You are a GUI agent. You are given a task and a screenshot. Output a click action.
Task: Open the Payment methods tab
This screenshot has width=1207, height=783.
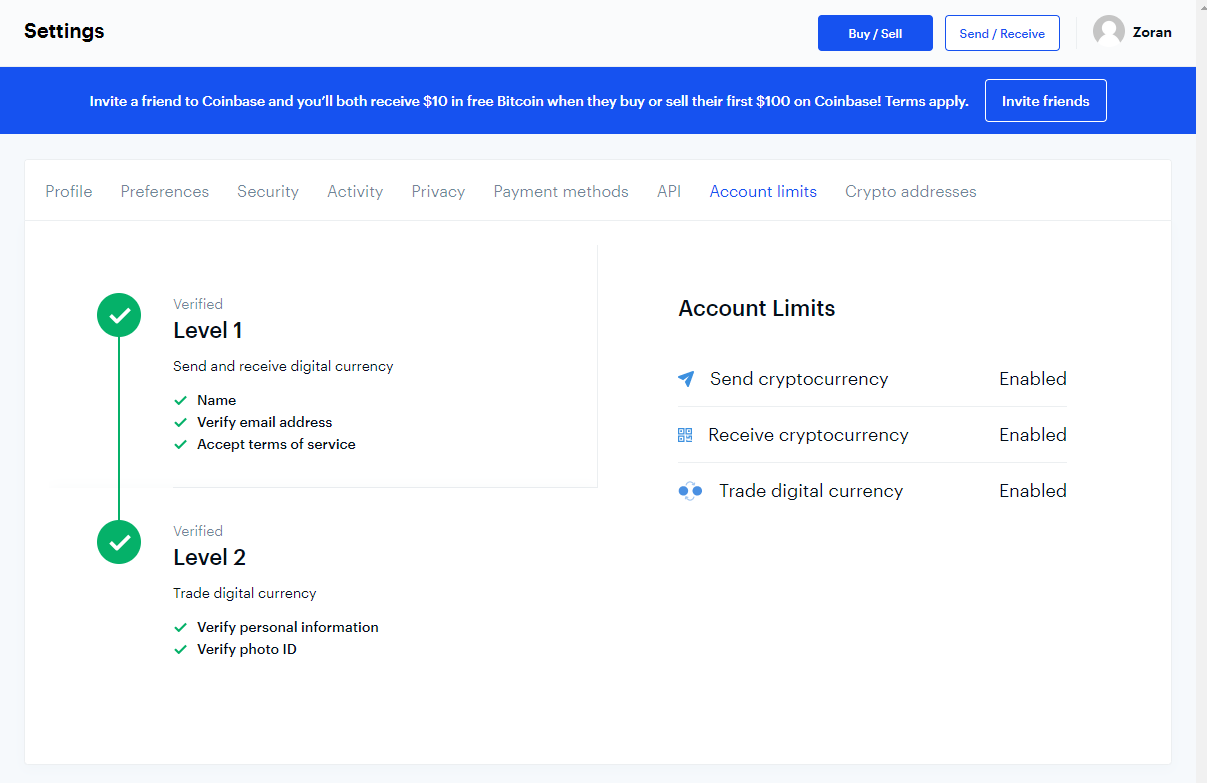click(x=561, y=191)
